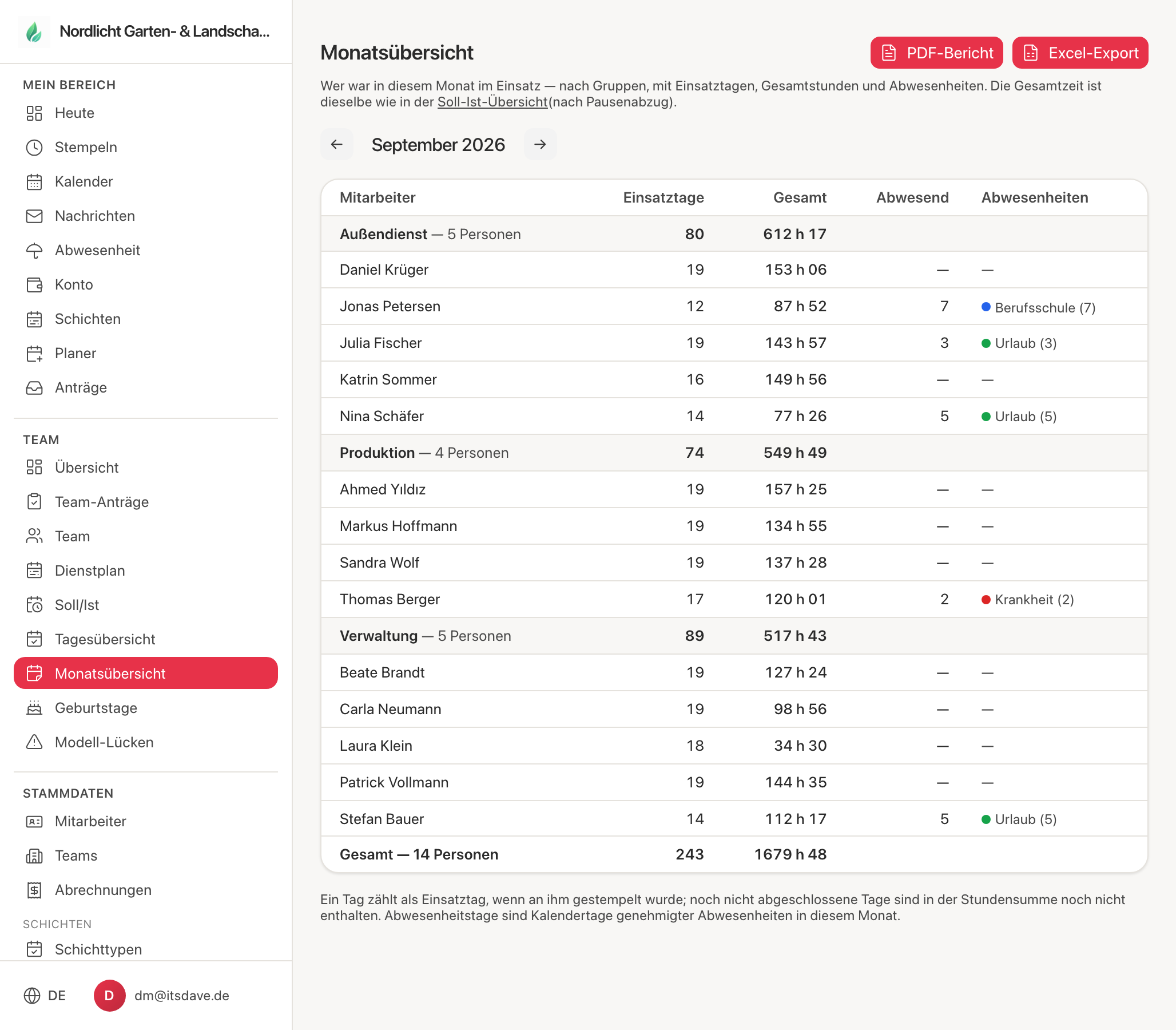Click the Planer calendar-plus icon
This screenshot has height=1030, width=1176.
click(34, 354)
